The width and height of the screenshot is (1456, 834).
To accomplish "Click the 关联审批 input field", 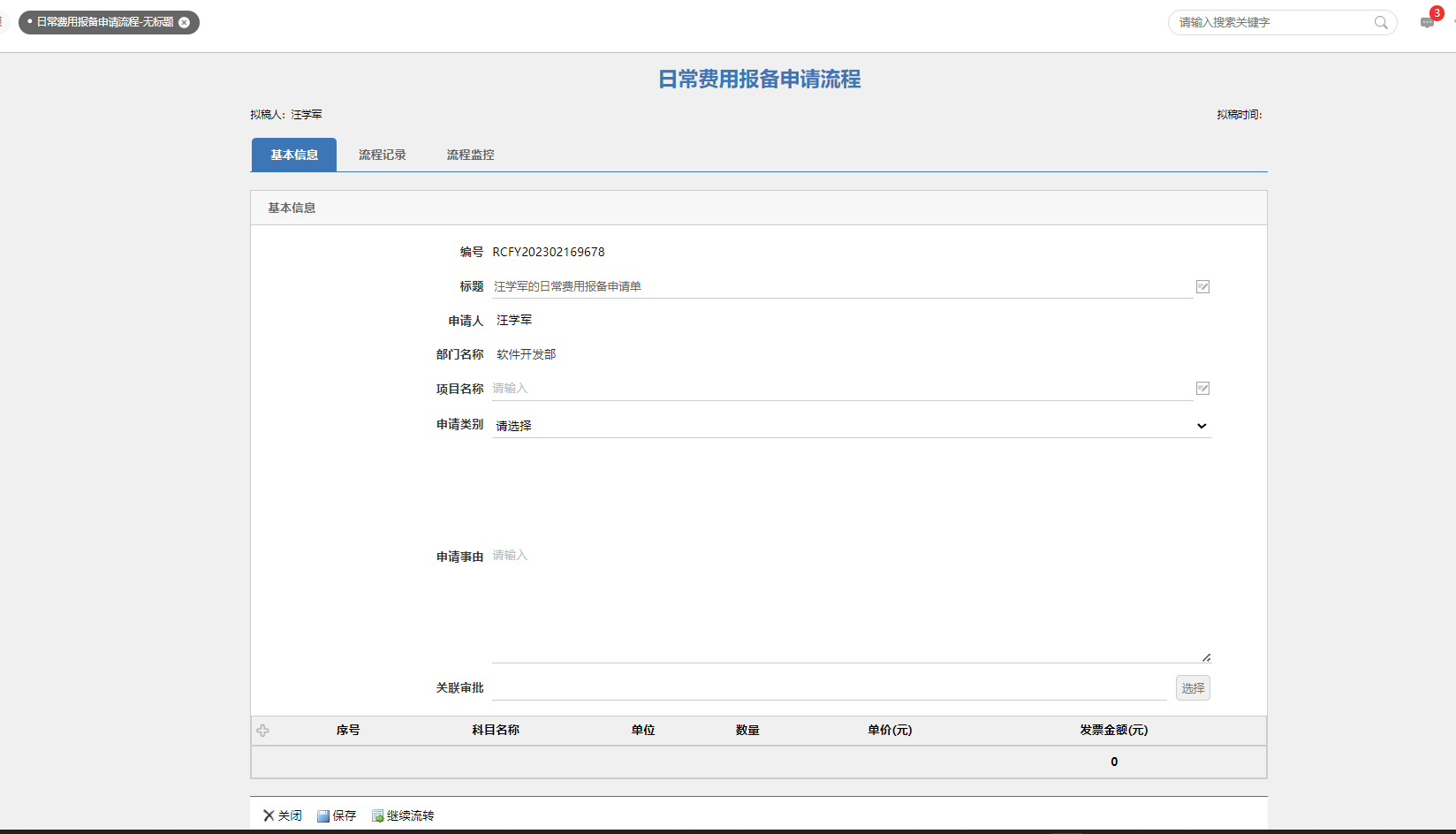I will pyautogui.click(x=829, y=688).
